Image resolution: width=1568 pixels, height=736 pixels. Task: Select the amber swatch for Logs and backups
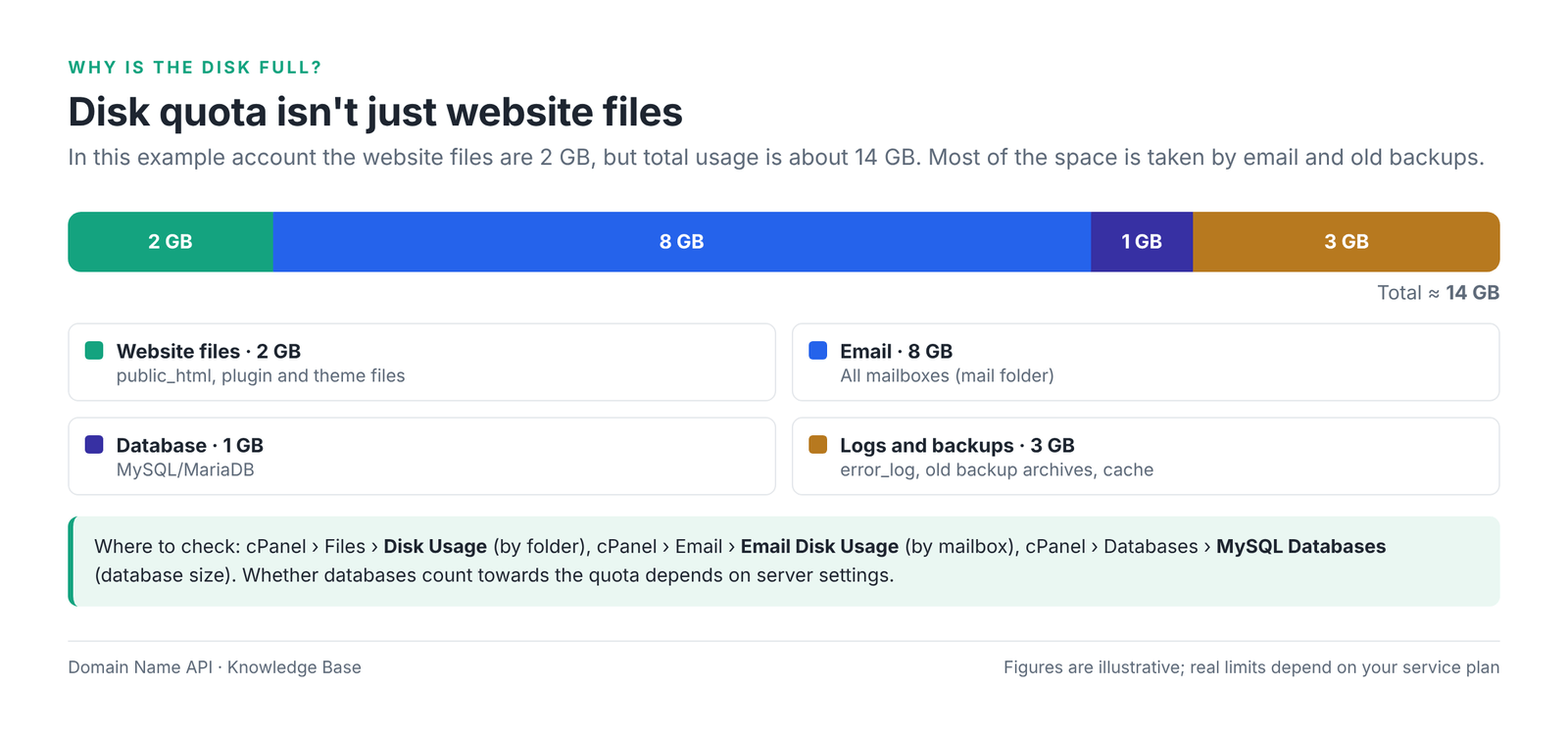817,445
